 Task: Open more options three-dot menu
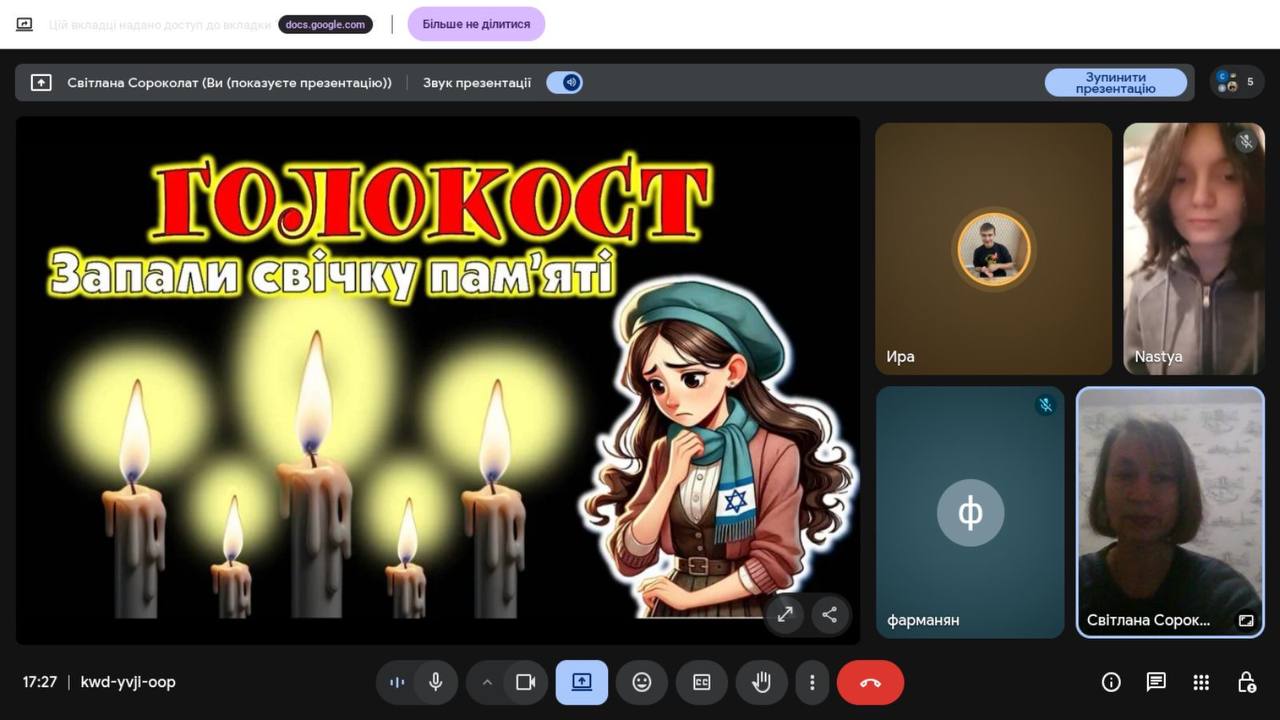[812, 682]
